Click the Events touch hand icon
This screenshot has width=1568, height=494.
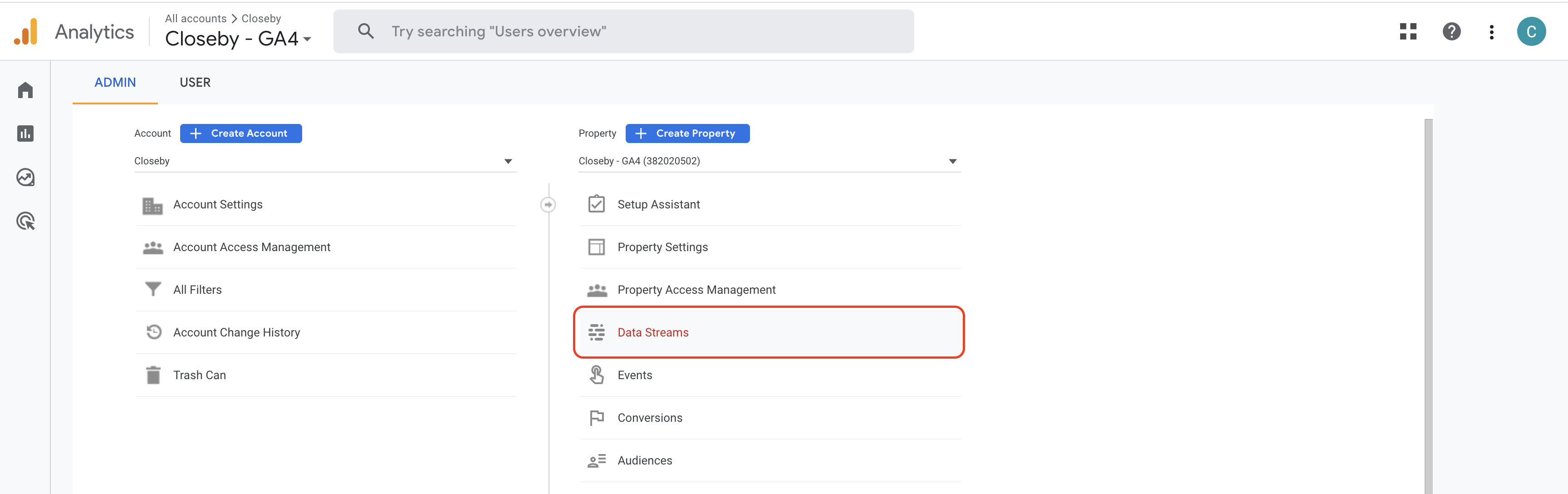coord(597,375)
